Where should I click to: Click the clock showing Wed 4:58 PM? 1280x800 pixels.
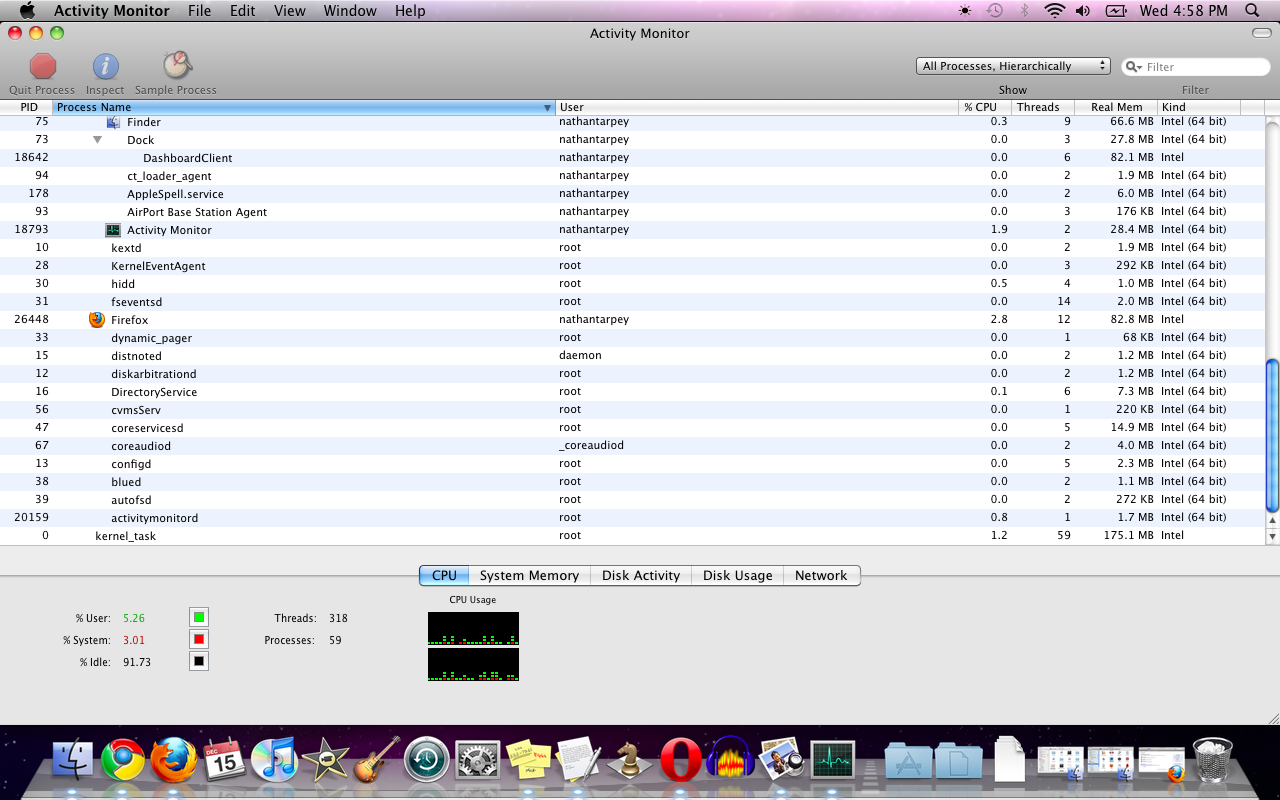[x=1184, y=11]
